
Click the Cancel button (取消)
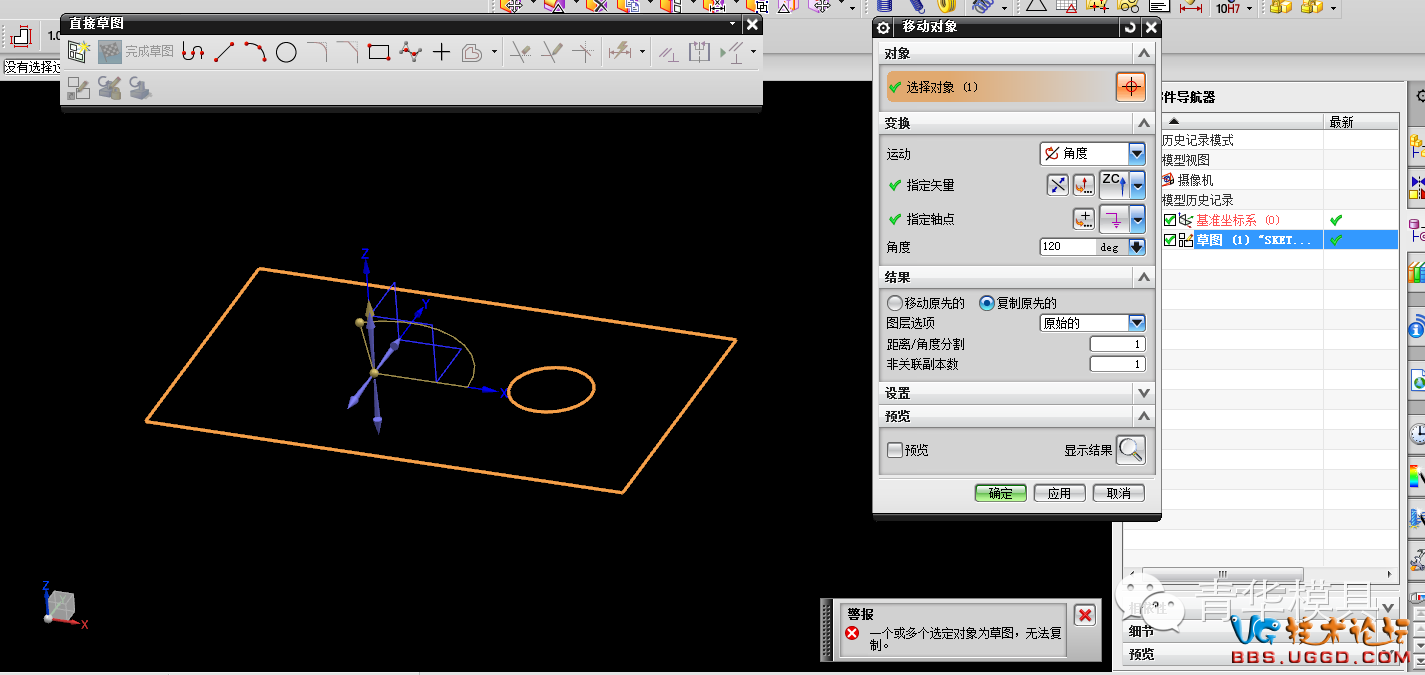click(1119, 493)
